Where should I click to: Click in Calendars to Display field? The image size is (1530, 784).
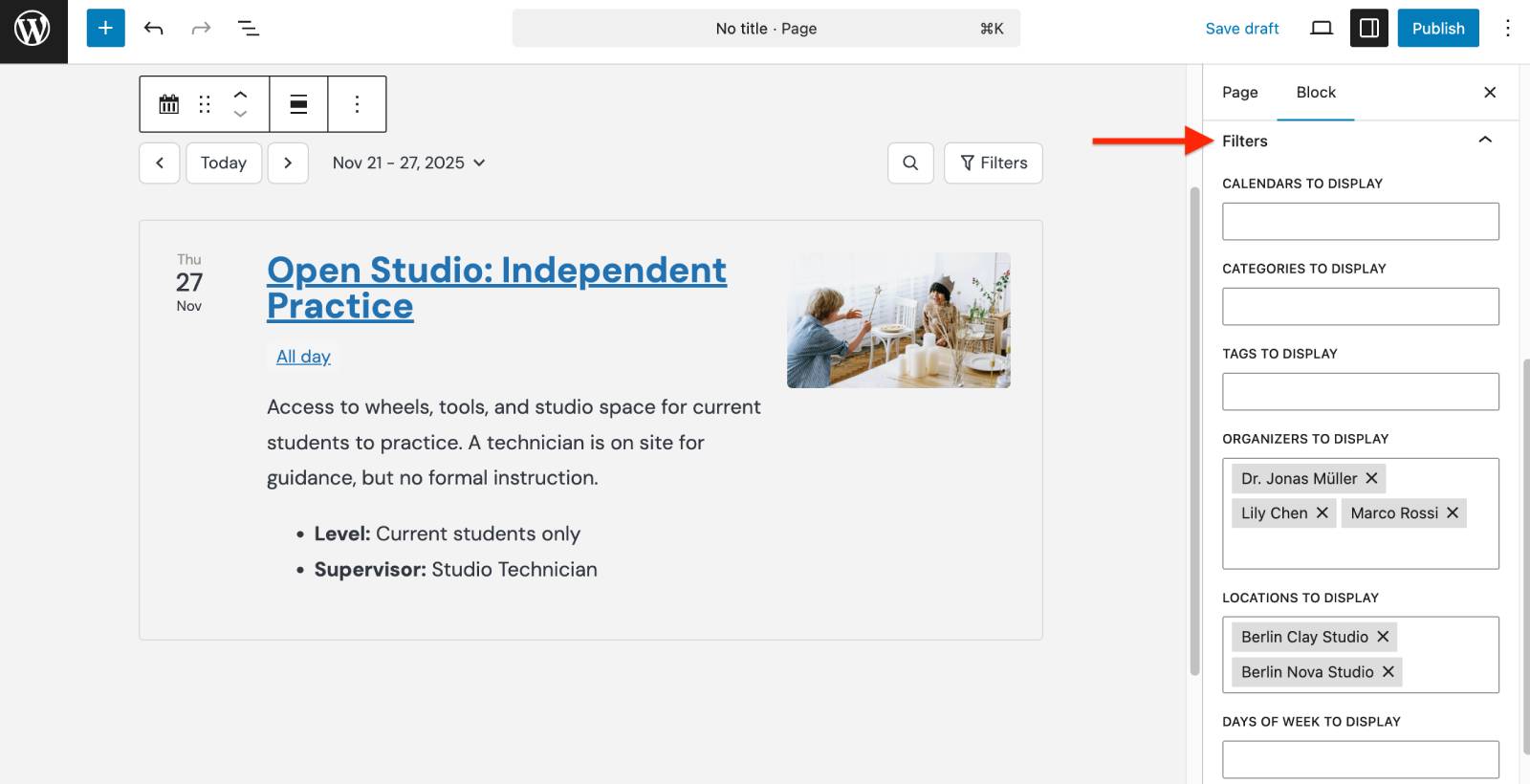(1360, 222)
